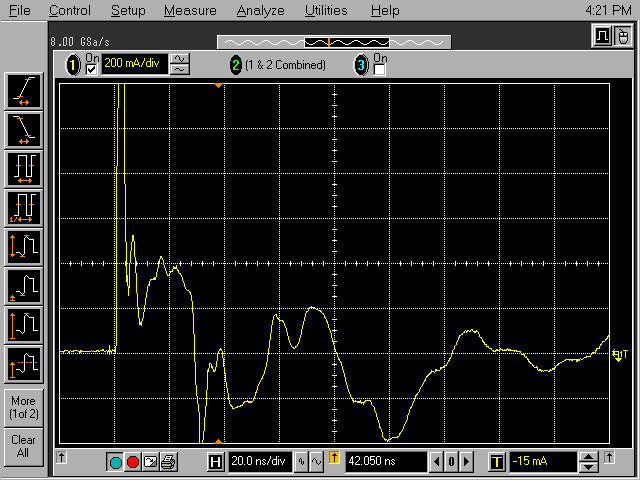
Task: Select the period measurement icon
Action: point(24,169)
